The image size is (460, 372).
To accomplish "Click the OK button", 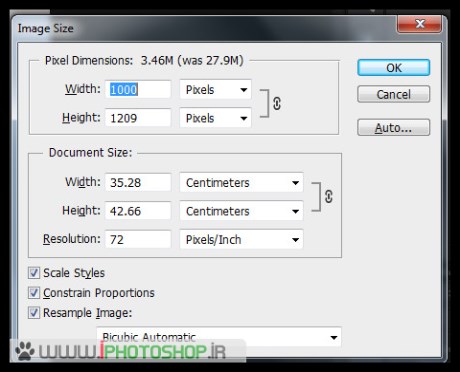I will click(x=394, y=68).
